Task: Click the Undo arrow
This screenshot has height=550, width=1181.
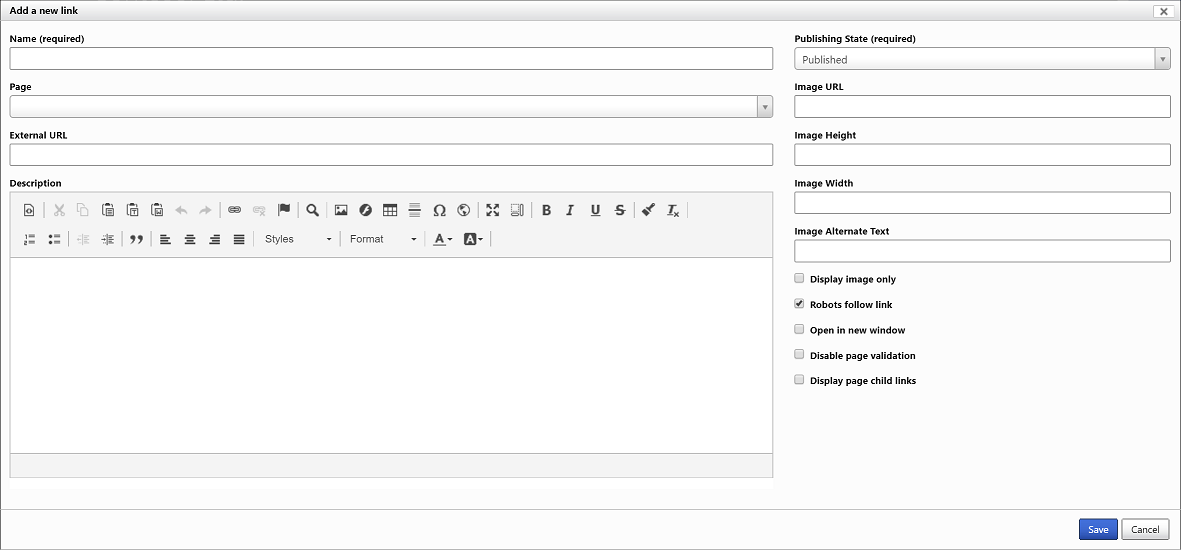Action: click(x=181, y=210)
